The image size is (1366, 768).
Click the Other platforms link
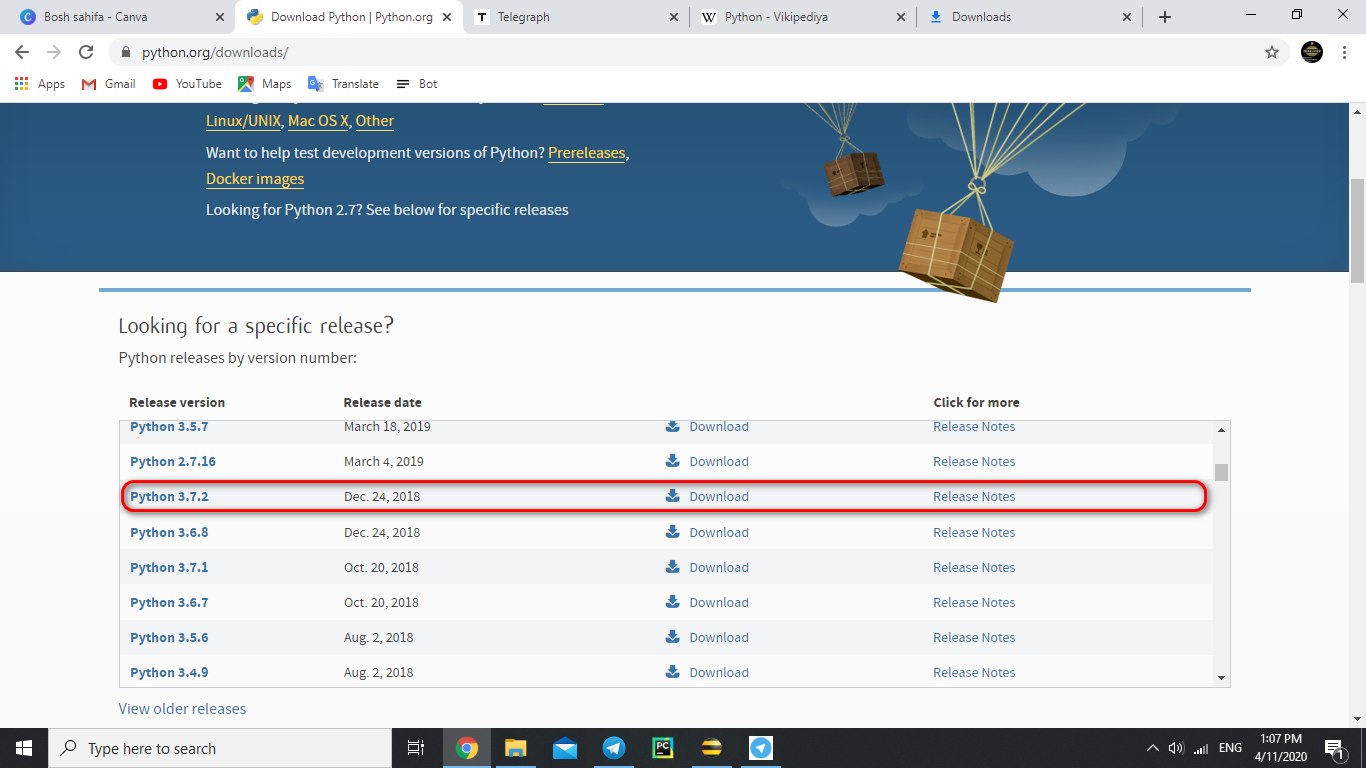click(375, 121)
